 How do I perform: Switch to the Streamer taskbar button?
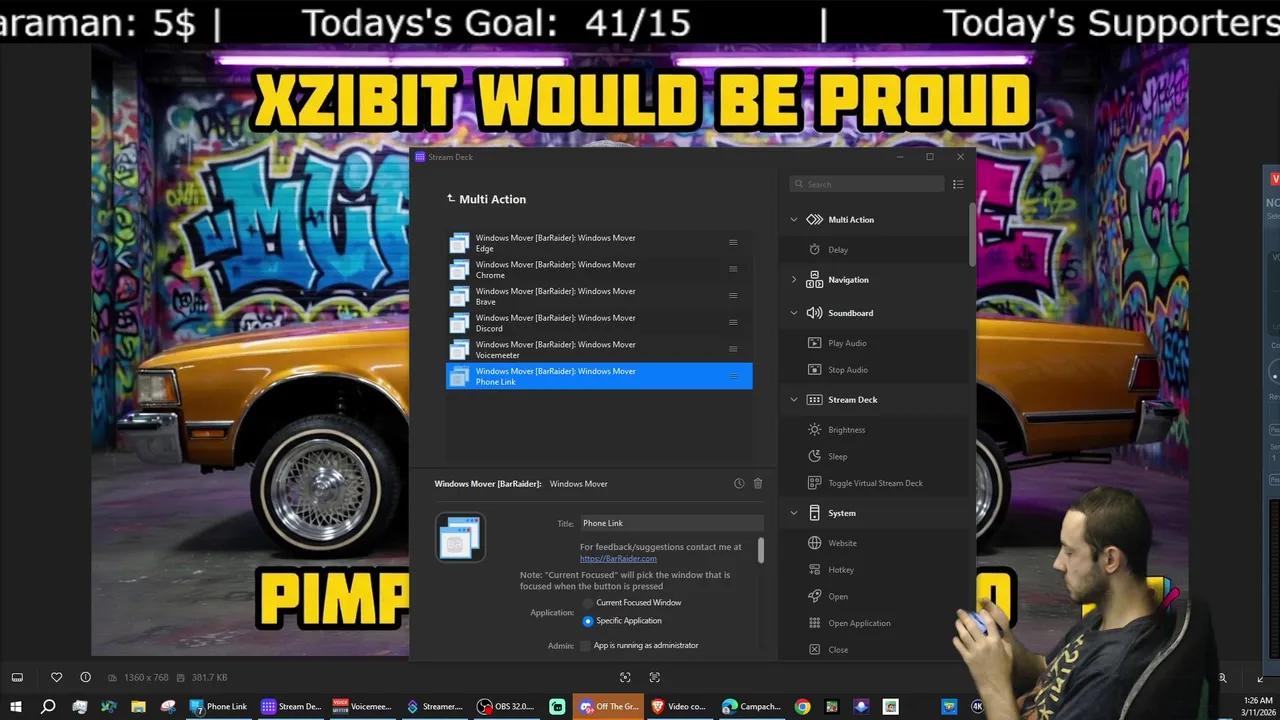pos(434,706)
